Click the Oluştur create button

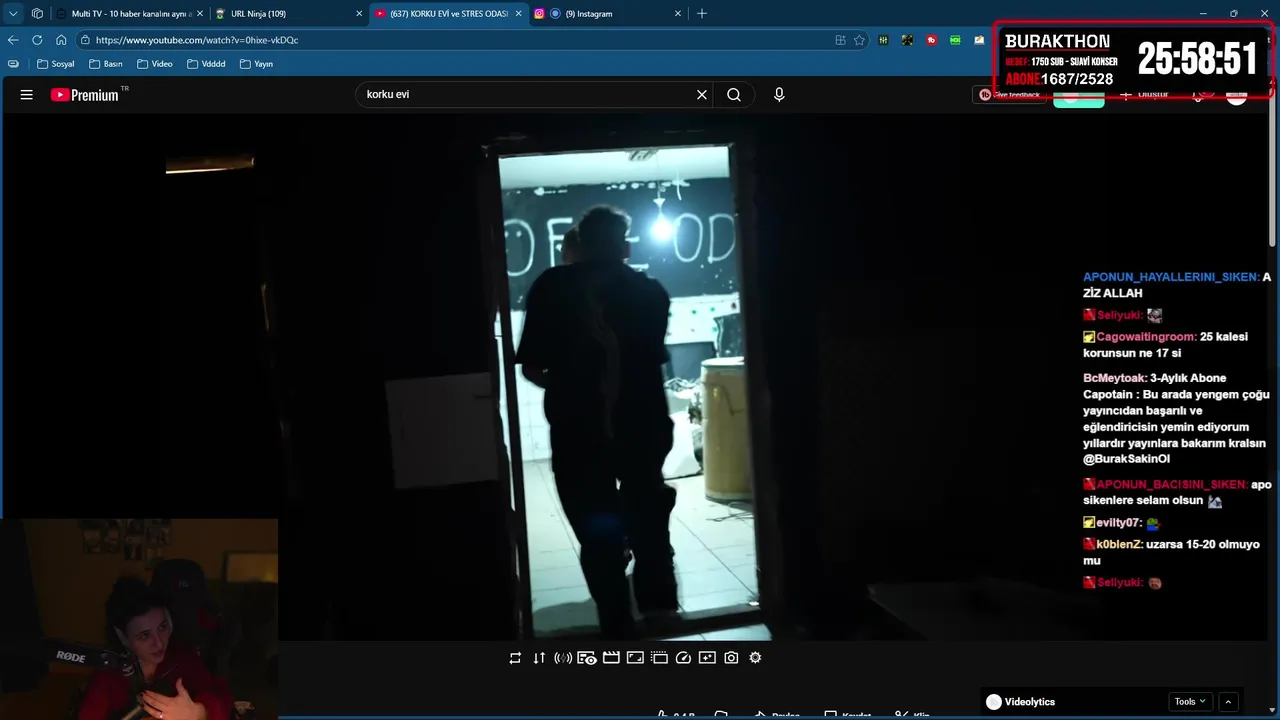pyautogui.click(x=1145, y=95)
